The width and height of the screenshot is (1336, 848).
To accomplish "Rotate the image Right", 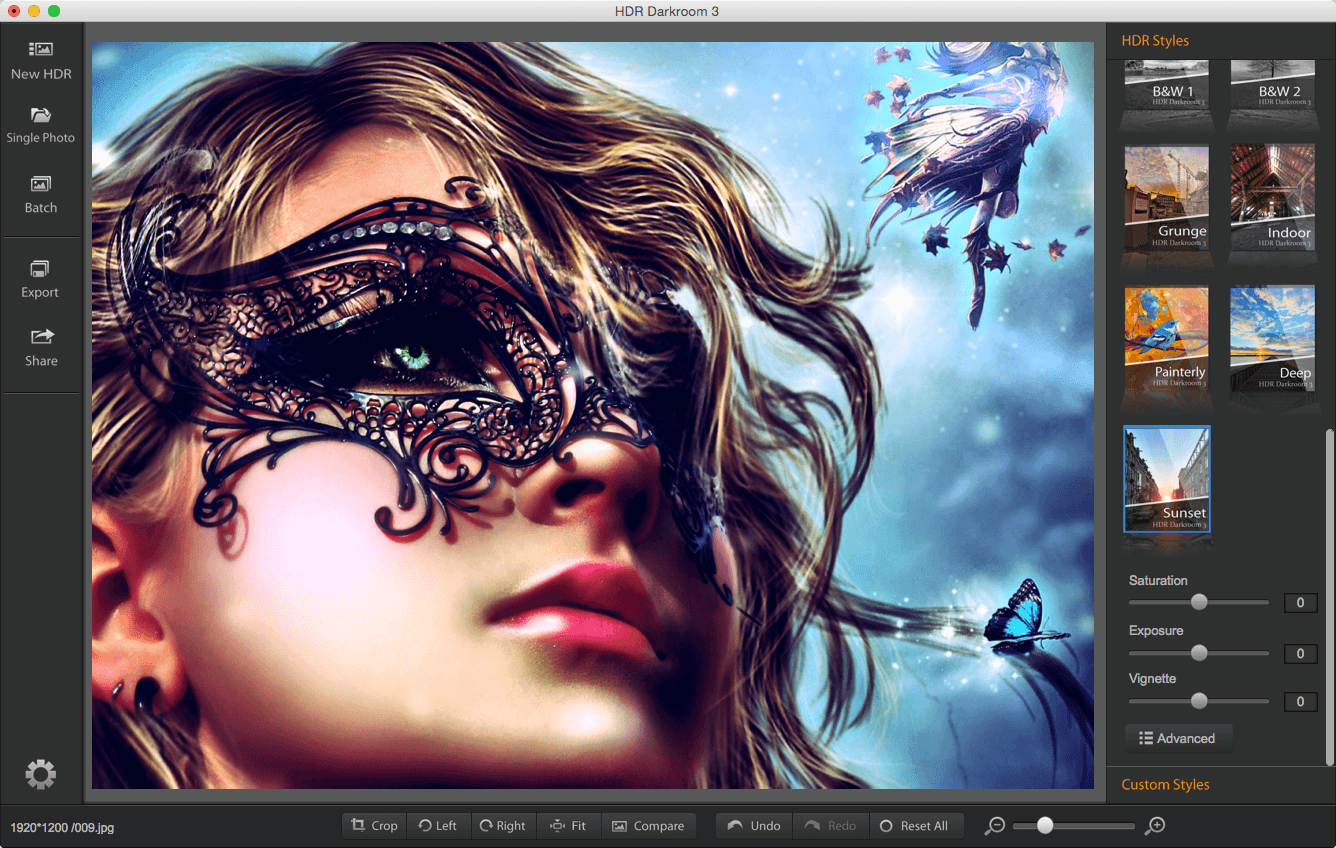I will click(503, 826).
